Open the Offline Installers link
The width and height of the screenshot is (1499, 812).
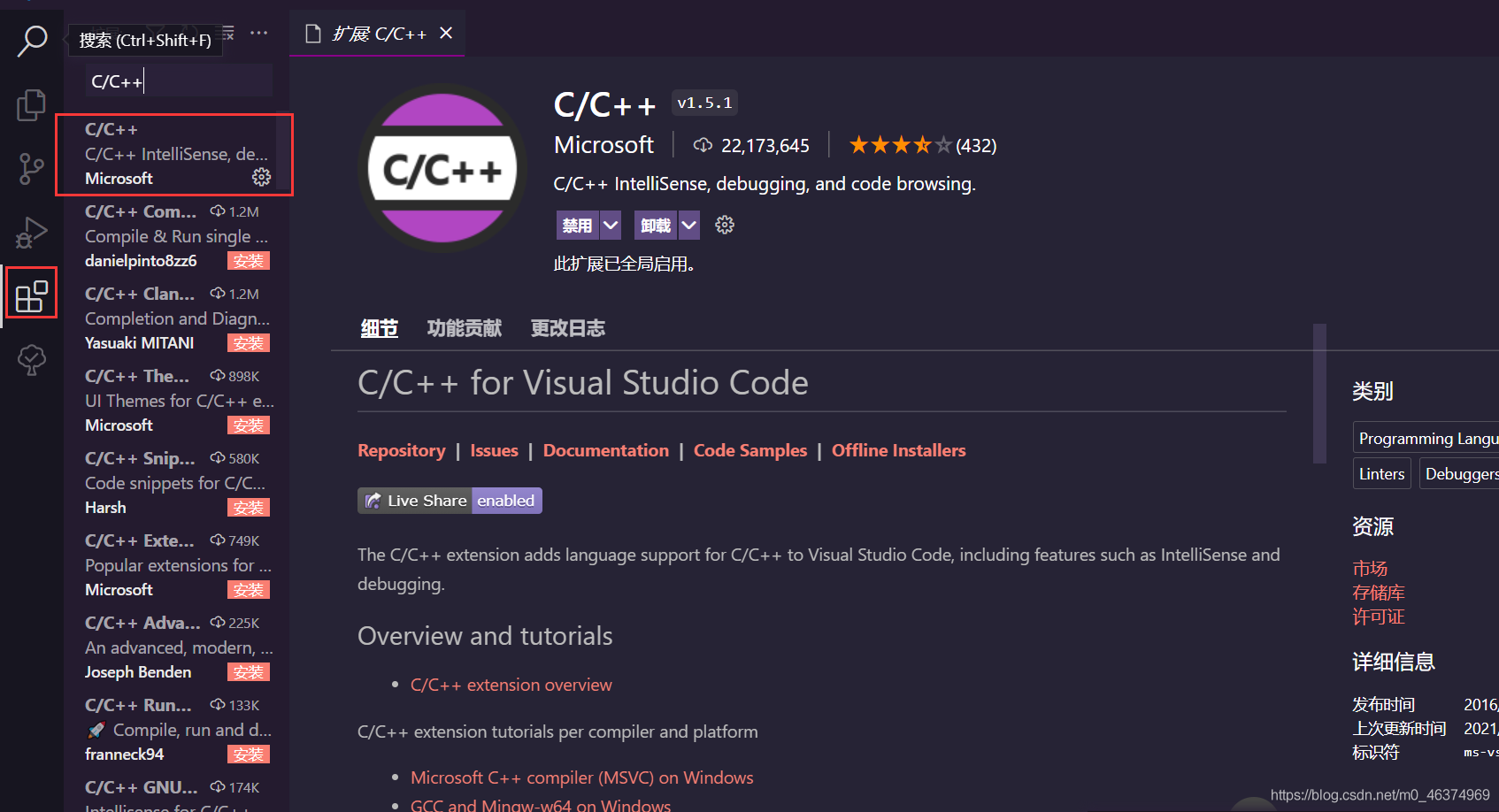[x=898, y=449]
